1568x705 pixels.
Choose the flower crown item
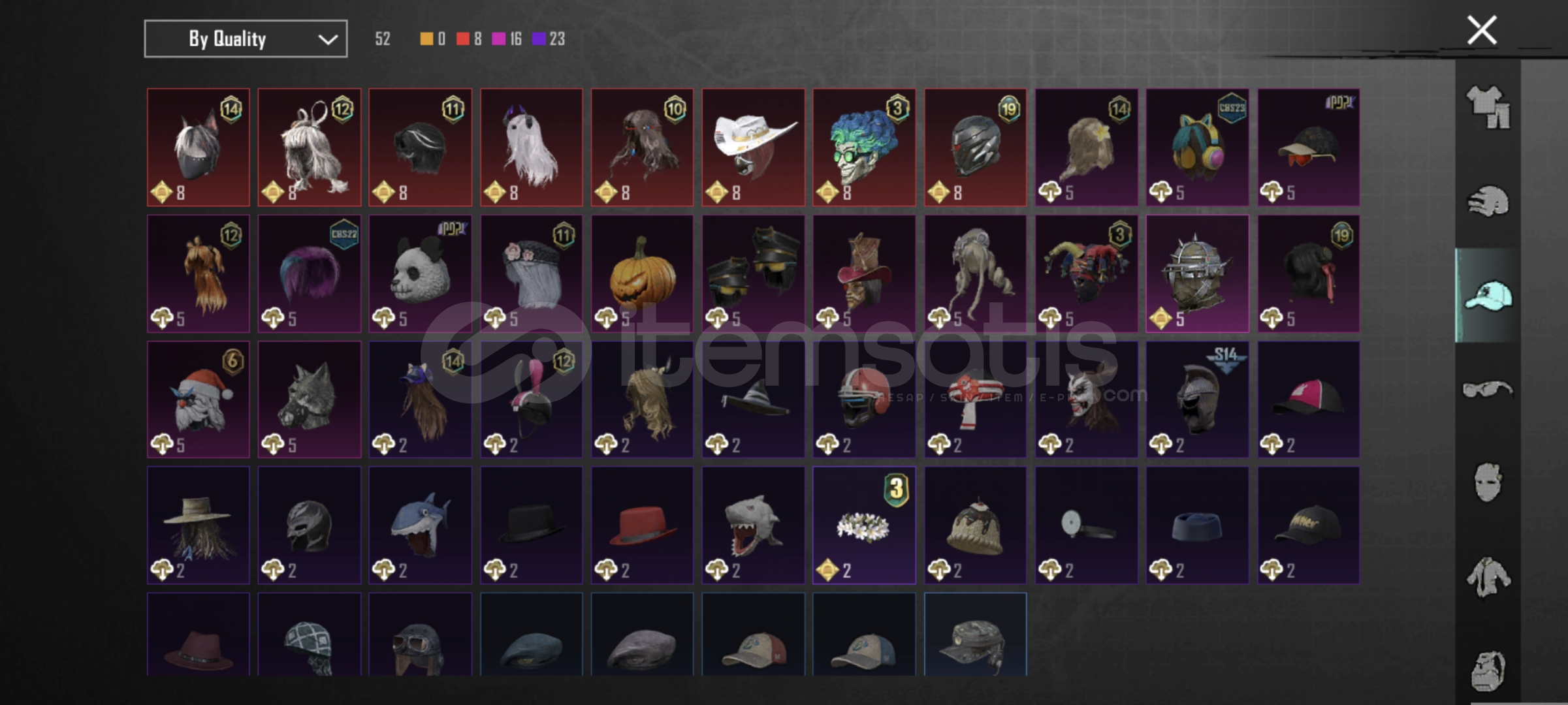coord(864,525)
